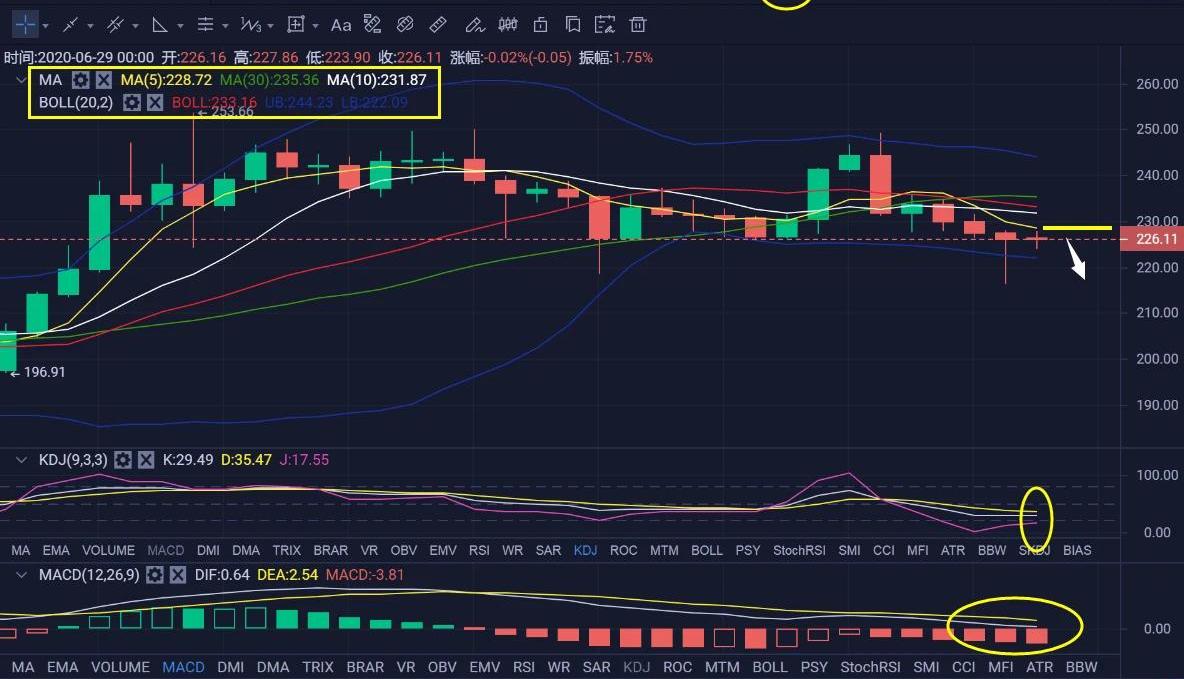Remove the KDJ(9,3,3) indicator with X
The width and height of the screenshot is (1184, 679).
(146, 460)
